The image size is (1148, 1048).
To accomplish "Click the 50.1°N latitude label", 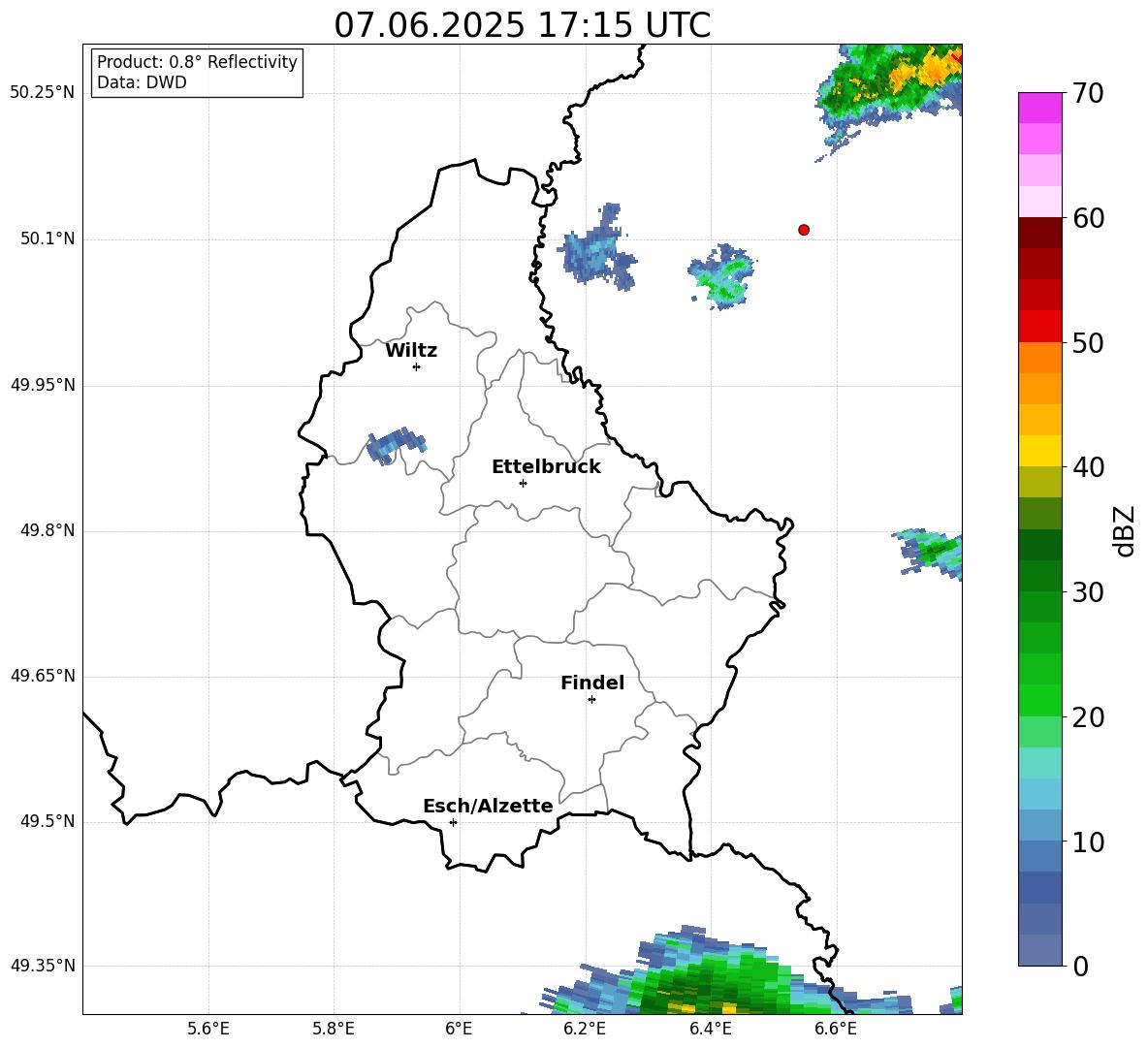I will pos(48,238).
